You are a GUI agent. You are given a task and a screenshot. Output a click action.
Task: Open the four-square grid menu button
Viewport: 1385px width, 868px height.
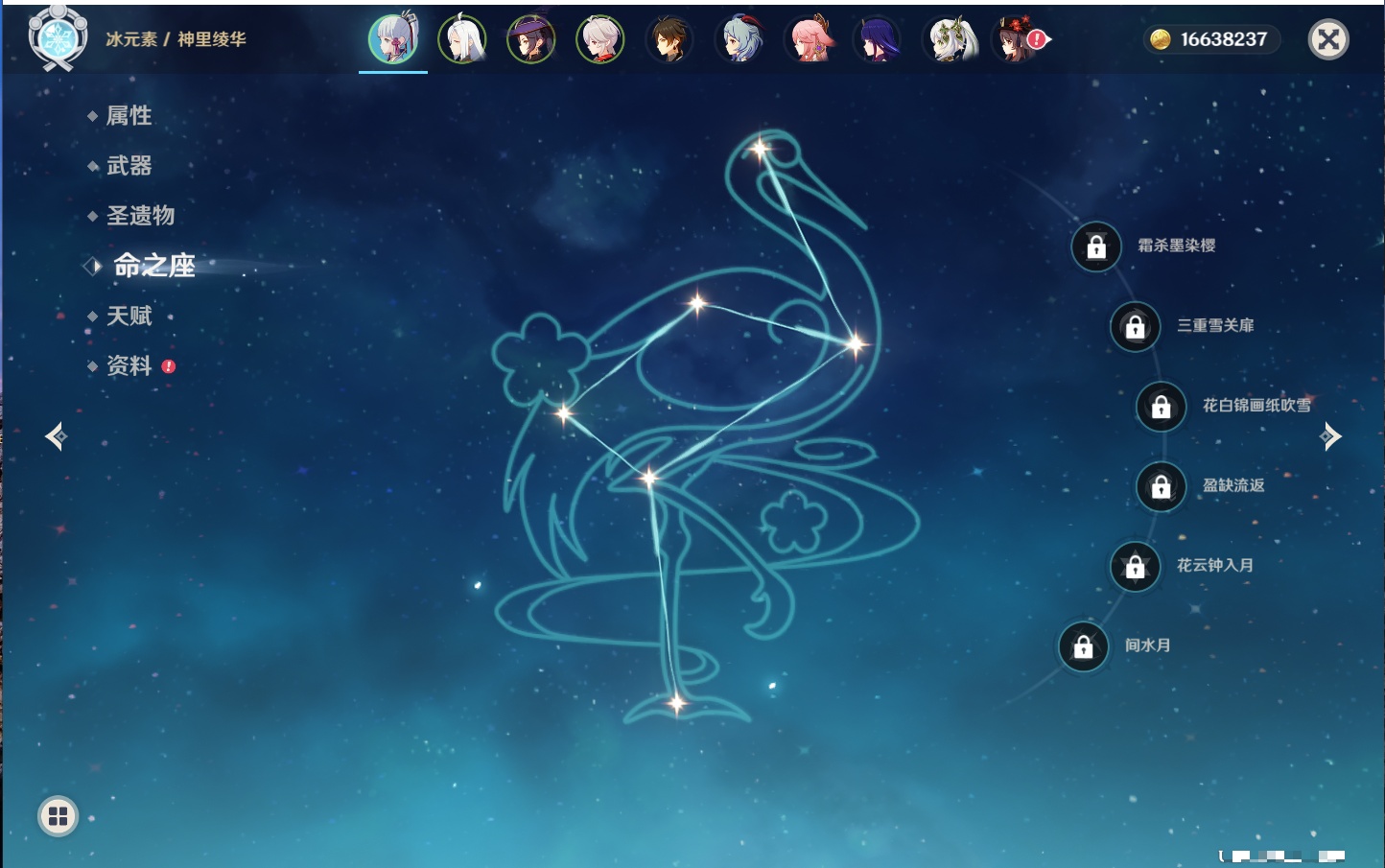[x=58, y=816]
